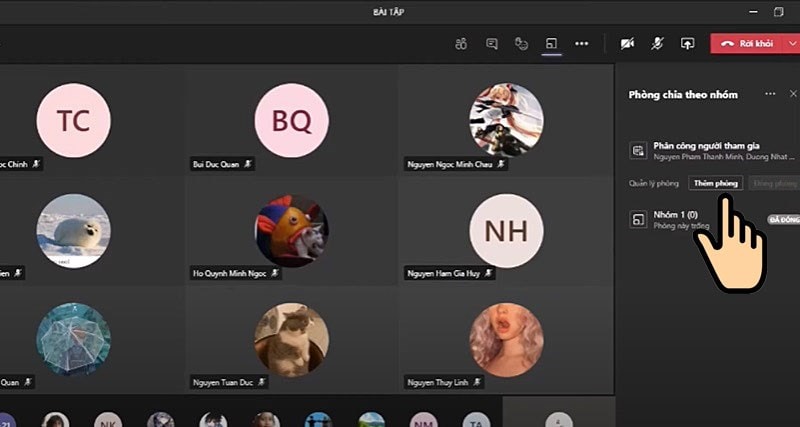Turn on the camera
The height and width of the screenshot is (427, 800).
click(627, 44)
